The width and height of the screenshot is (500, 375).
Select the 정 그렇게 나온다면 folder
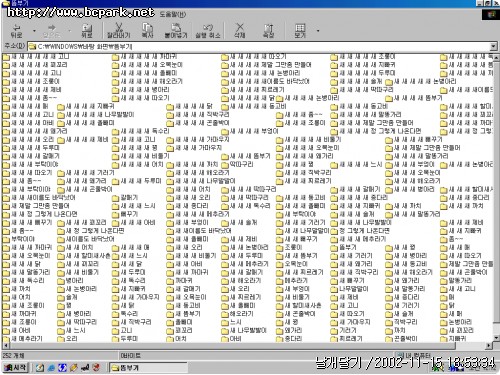coord(360,231)
